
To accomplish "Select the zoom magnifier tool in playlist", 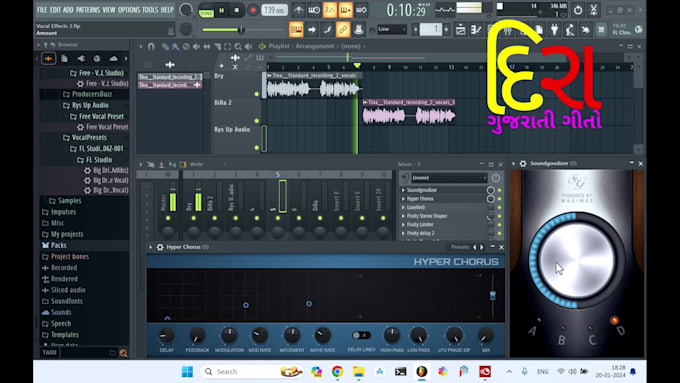I will 238,46.
